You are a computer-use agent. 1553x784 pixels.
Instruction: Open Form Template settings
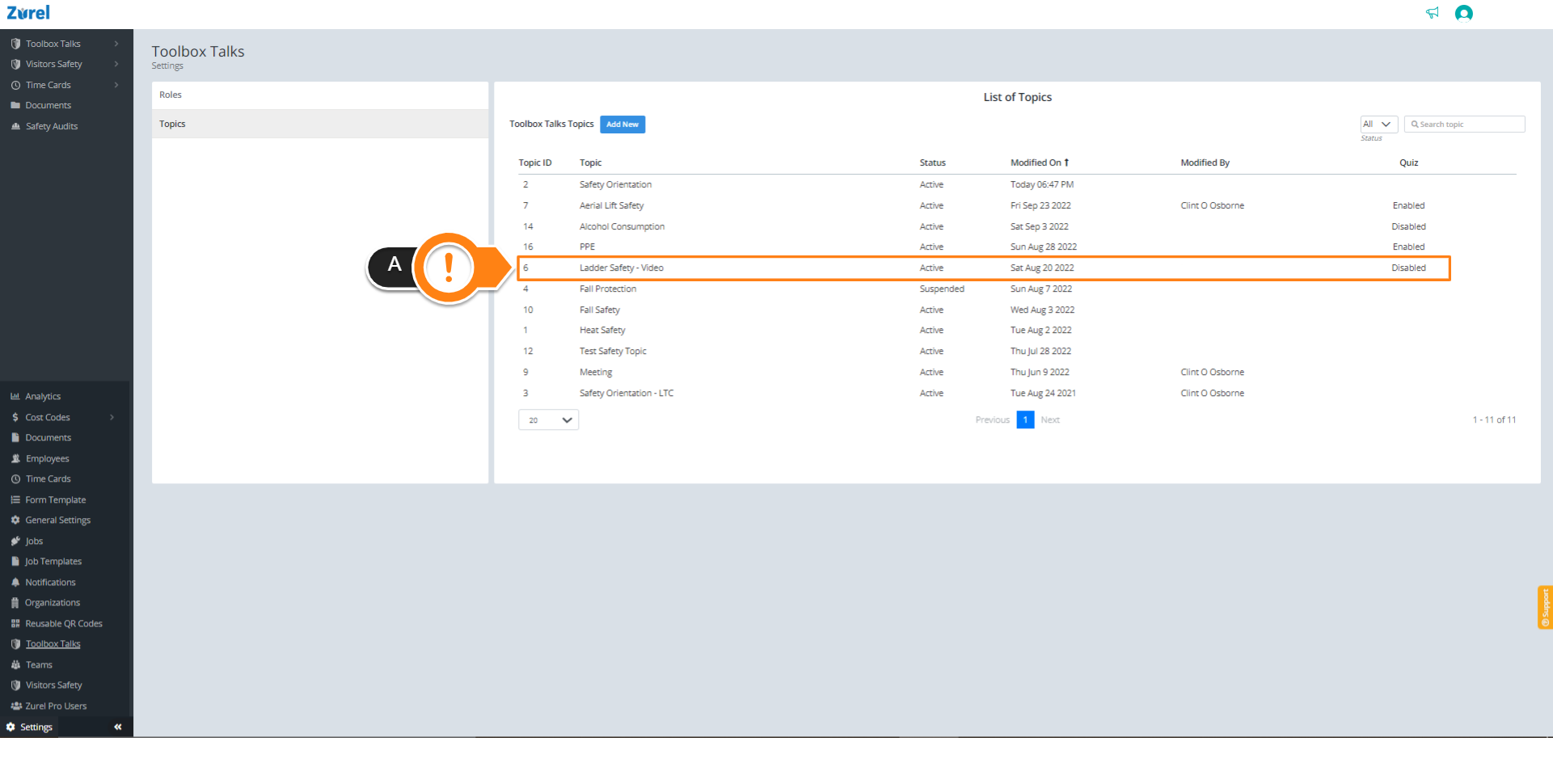[x=56, y=499]
